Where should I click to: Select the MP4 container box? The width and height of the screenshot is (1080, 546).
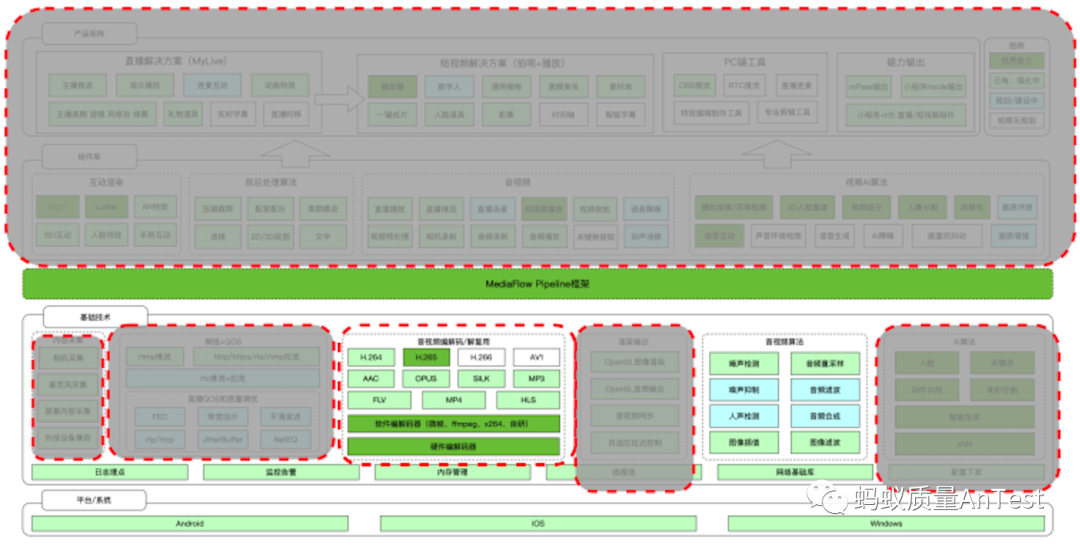point(454,400)
